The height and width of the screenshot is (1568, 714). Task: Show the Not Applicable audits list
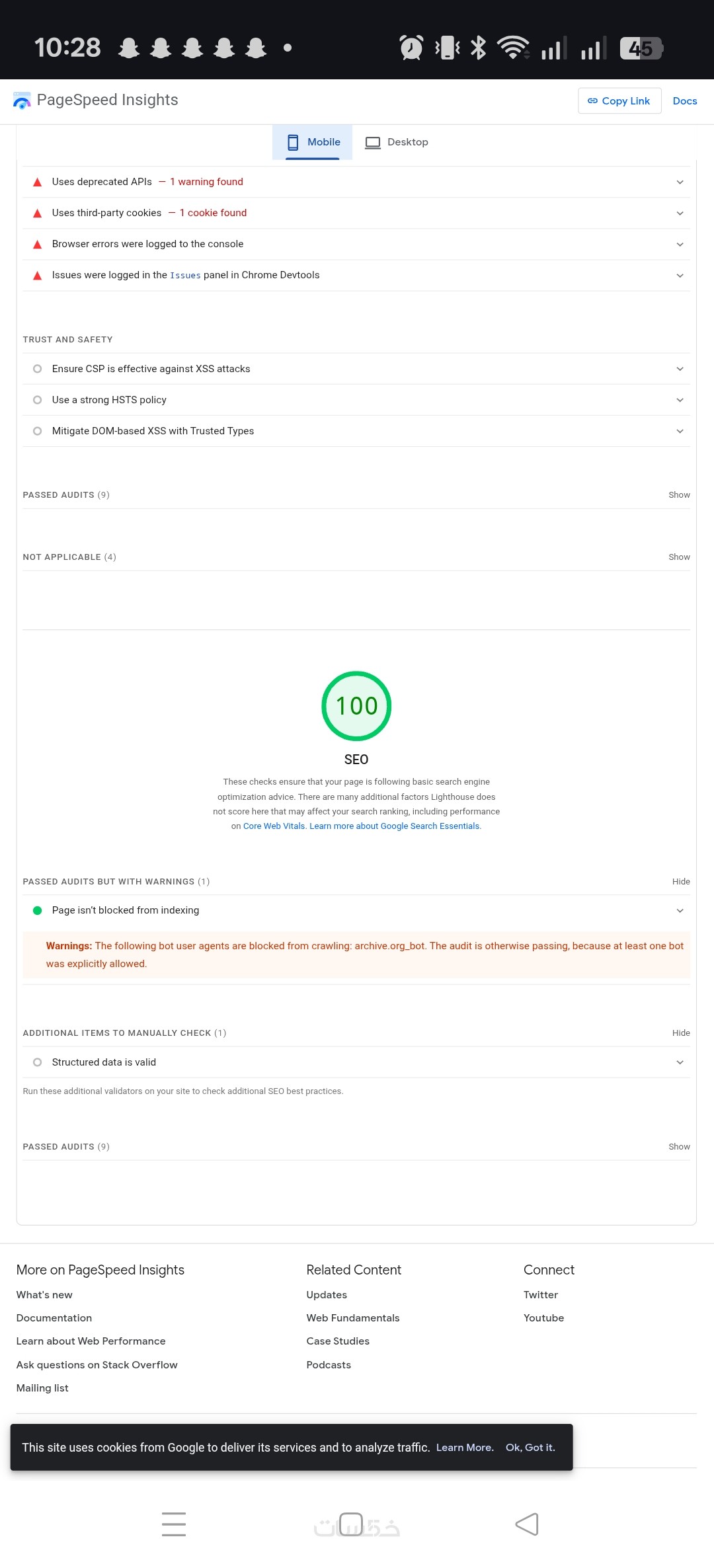click(679, 557)
